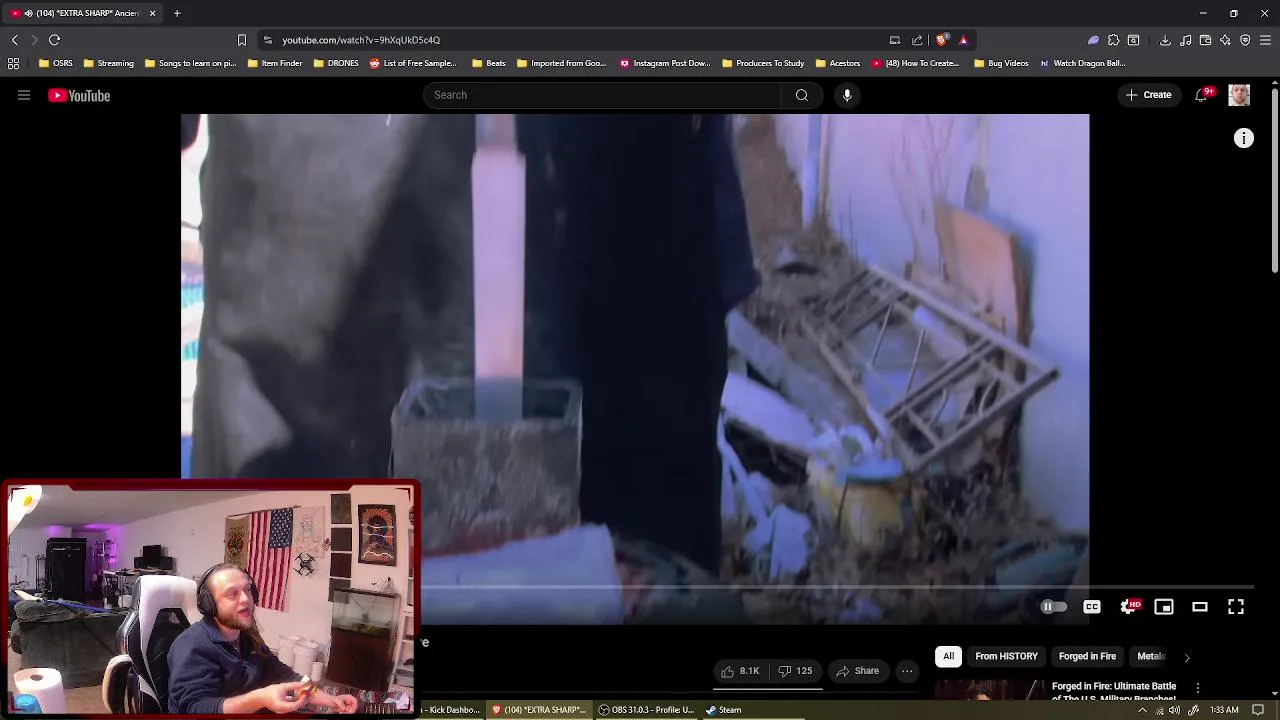Toggle the autoplay switch
1280x720 pixels.
[x=1053, y=607]
